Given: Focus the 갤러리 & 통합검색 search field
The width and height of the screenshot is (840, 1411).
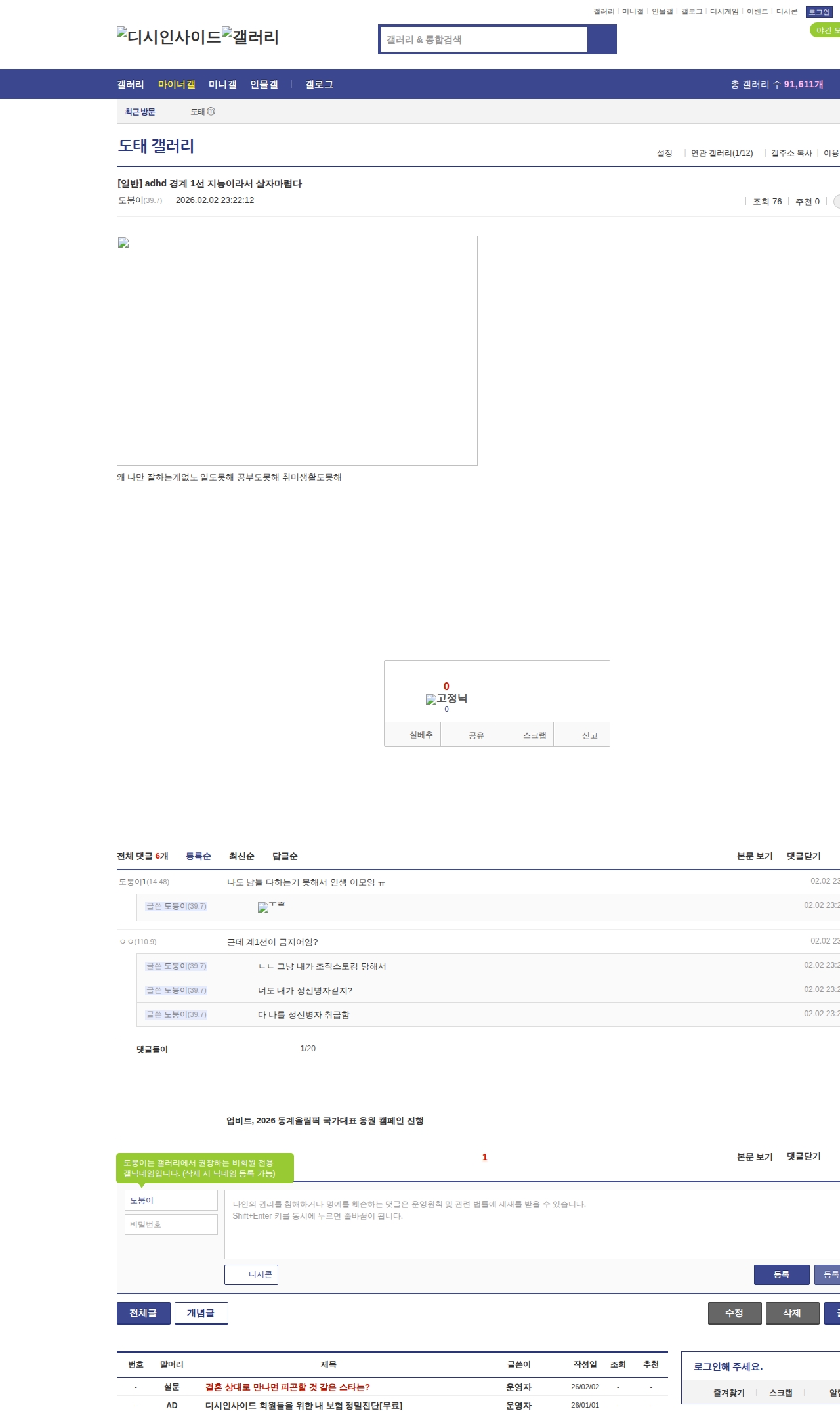Looking at the screenshot, I should tap(484, 39).
